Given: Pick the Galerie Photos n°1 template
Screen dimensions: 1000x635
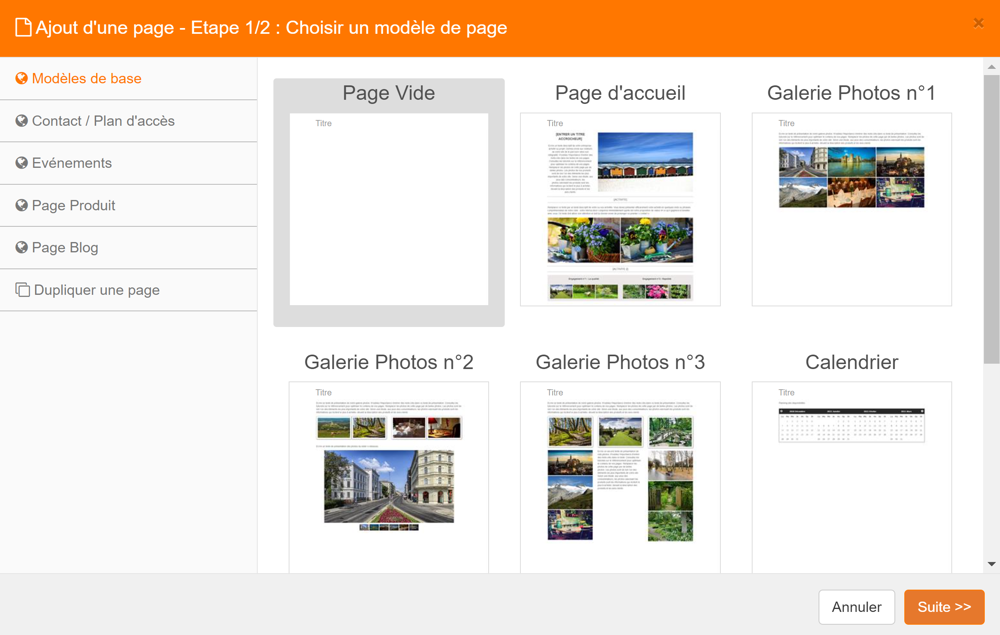Looking at the screenshot, I should point(851,208).
